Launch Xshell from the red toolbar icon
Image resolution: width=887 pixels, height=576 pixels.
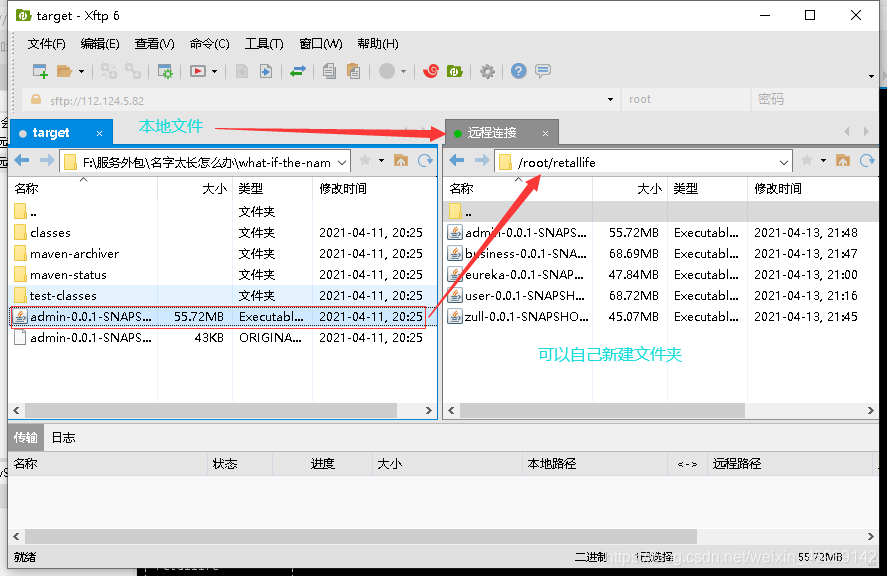pyautogui.click(x=430, y=71)
